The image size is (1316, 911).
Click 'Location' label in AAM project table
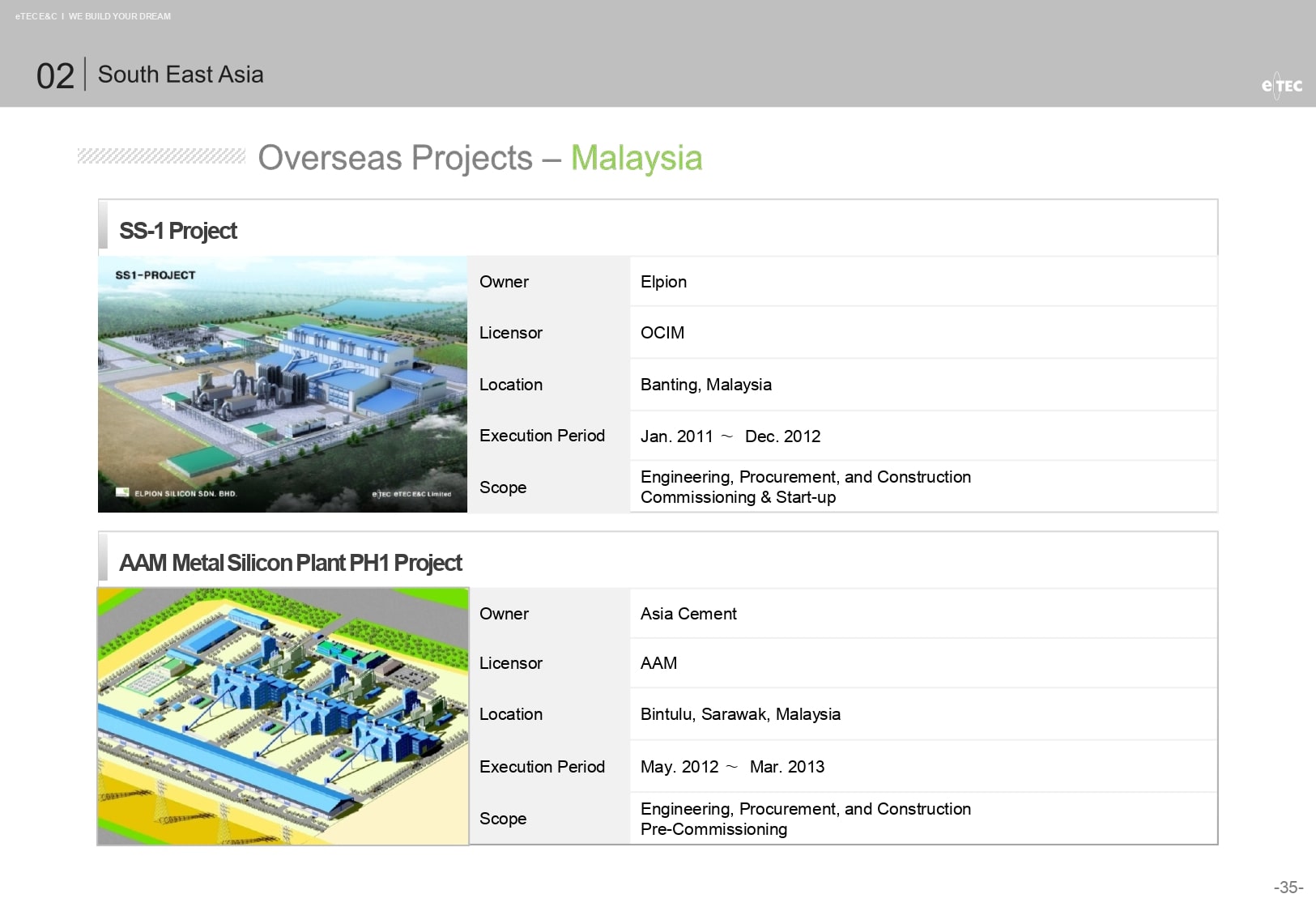[511, 714]
